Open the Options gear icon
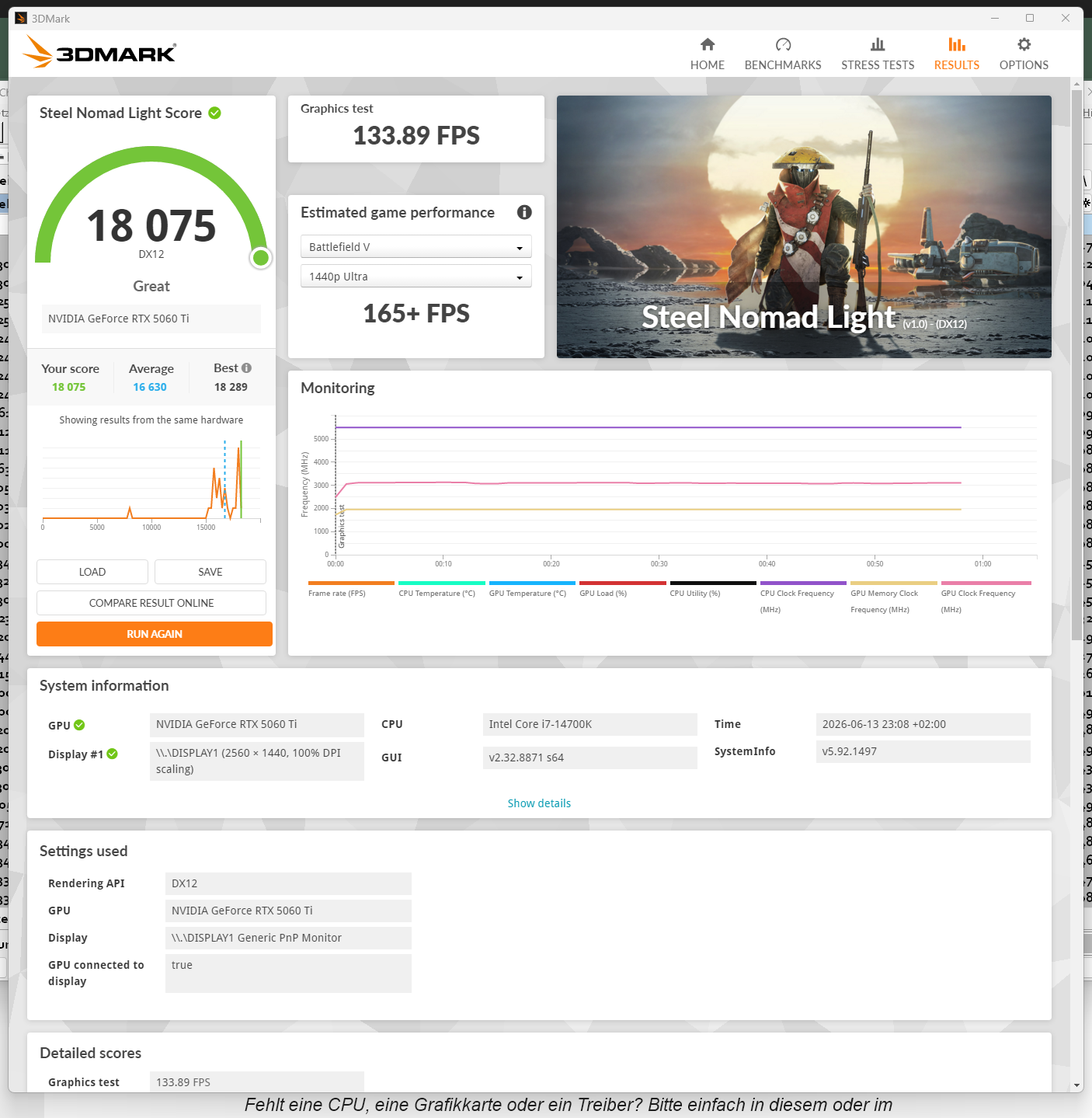 point(1024,44)
